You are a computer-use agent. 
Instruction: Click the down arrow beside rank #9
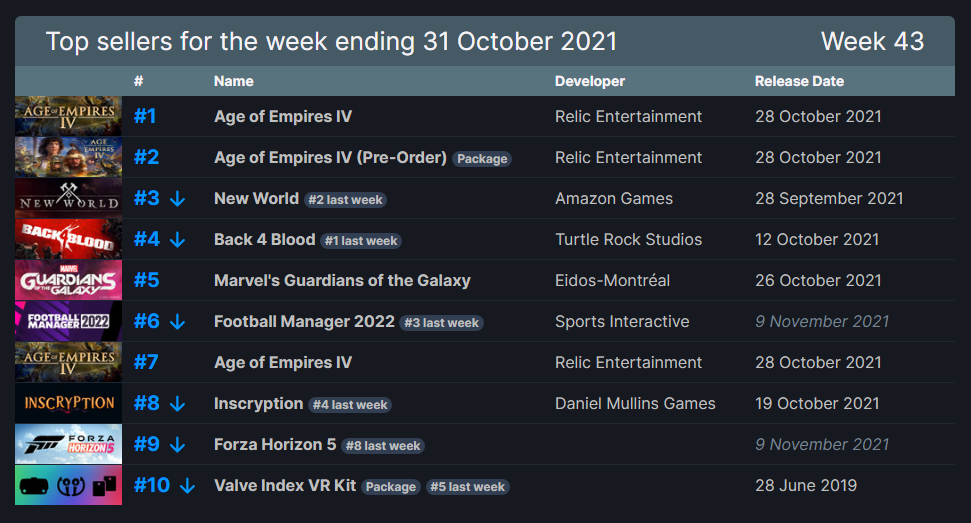178,445
